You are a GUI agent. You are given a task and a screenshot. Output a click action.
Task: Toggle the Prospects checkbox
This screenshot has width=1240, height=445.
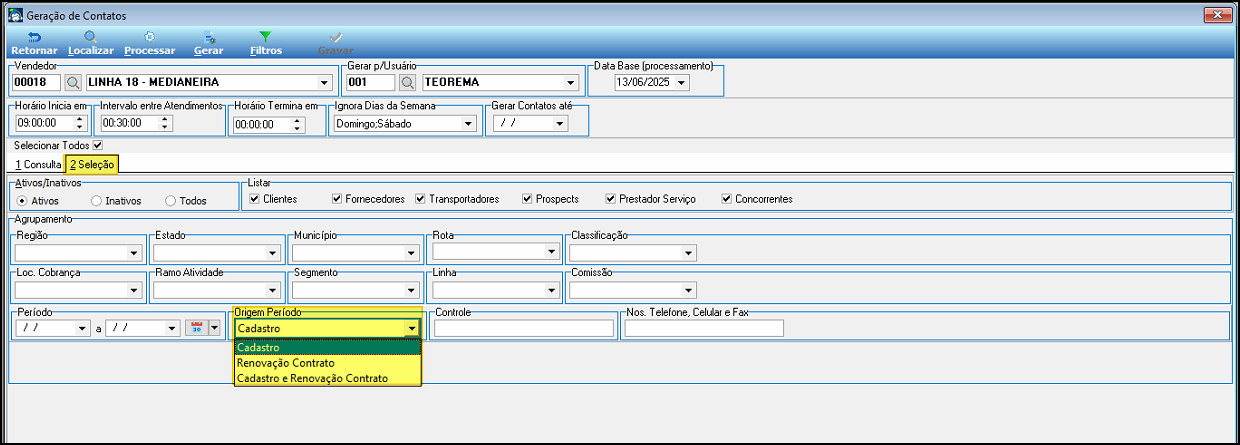[x=527, y=199]
